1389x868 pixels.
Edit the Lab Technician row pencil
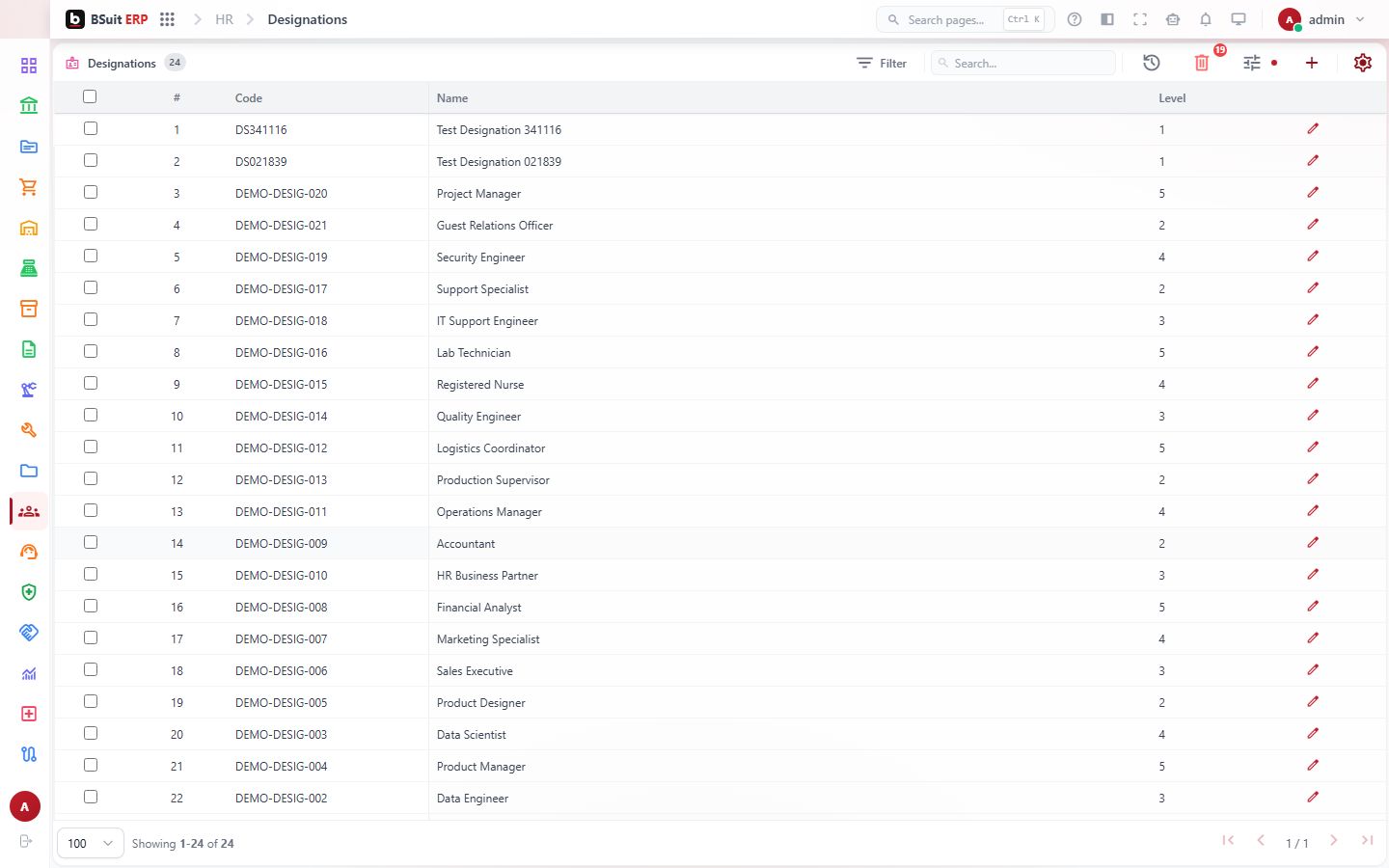pos(1313,352)
